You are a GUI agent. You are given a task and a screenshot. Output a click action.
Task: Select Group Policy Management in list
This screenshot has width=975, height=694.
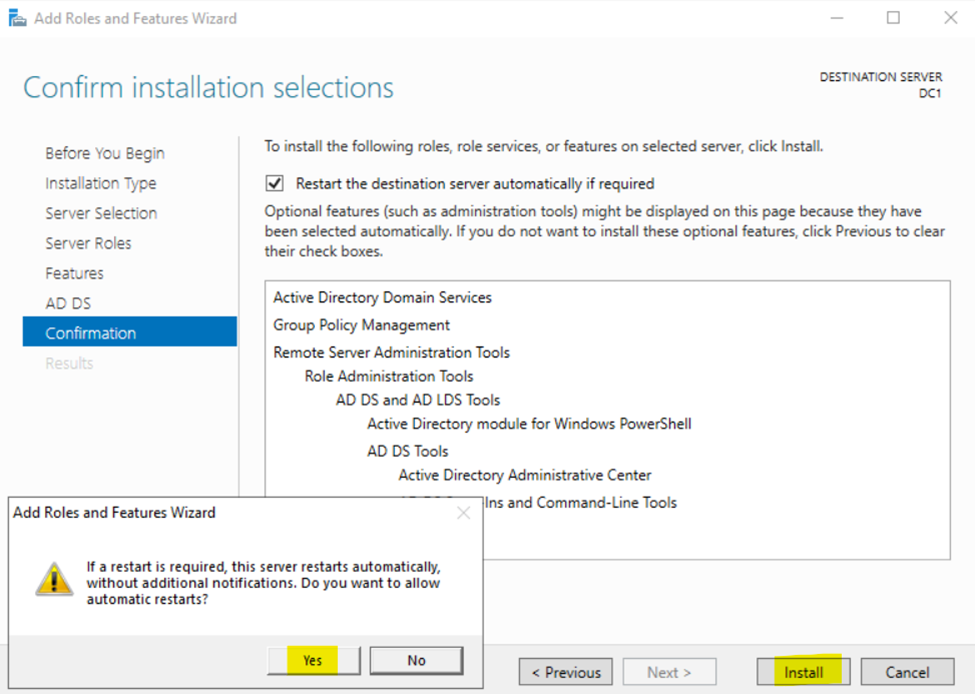point(361,325)
